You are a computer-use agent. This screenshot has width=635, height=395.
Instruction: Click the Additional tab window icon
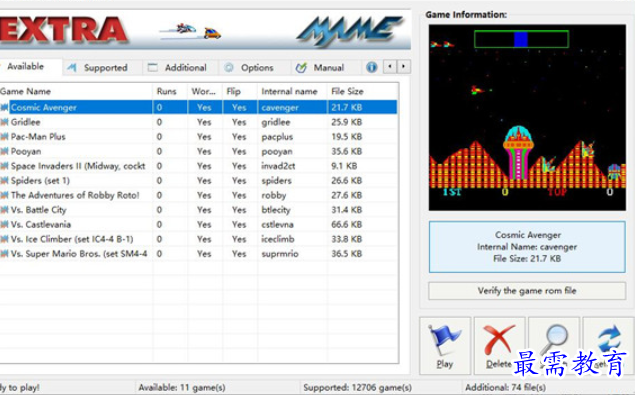click(x=153, y=67)
